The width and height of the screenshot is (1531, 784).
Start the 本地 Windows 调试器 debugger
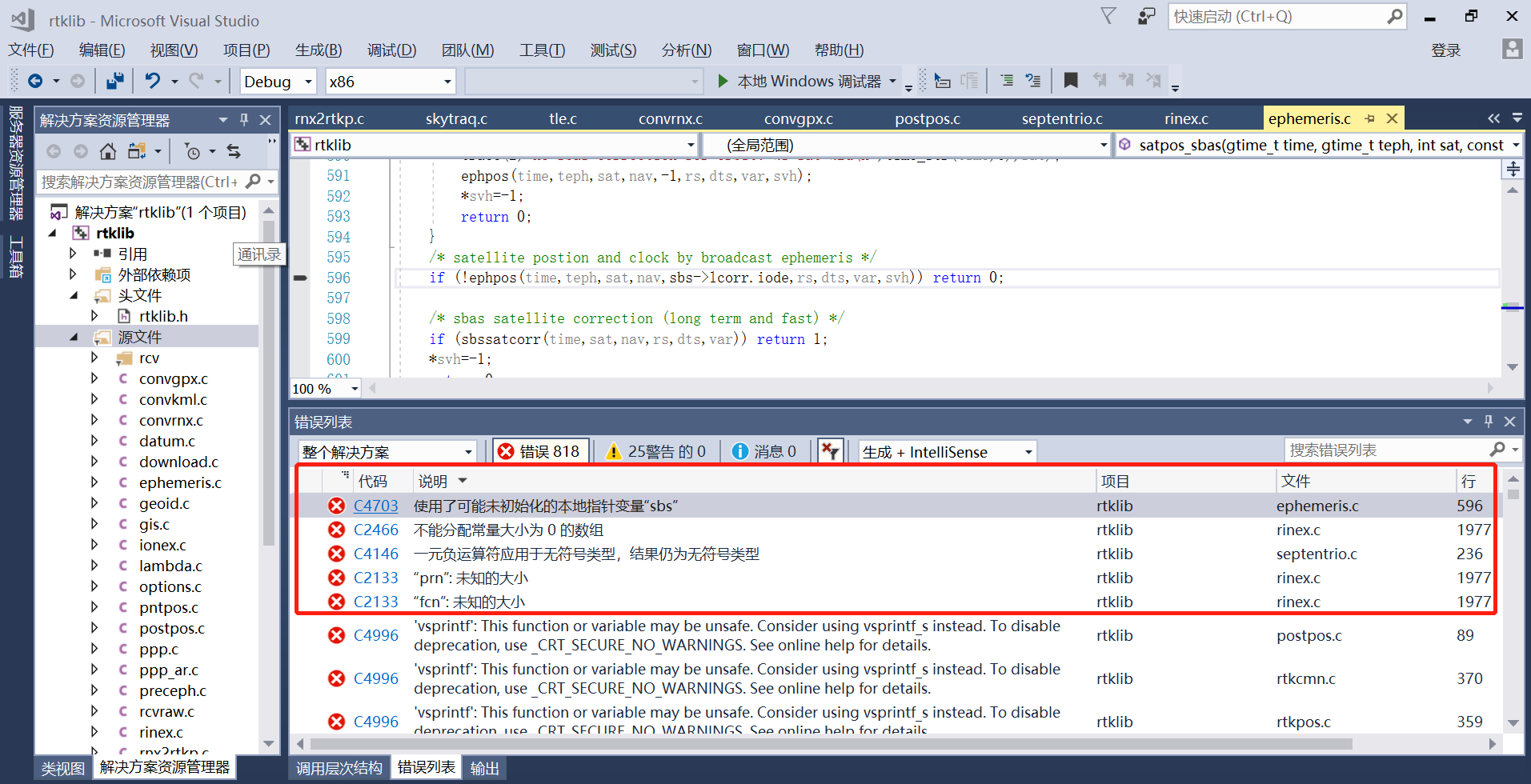pos(800,80)
